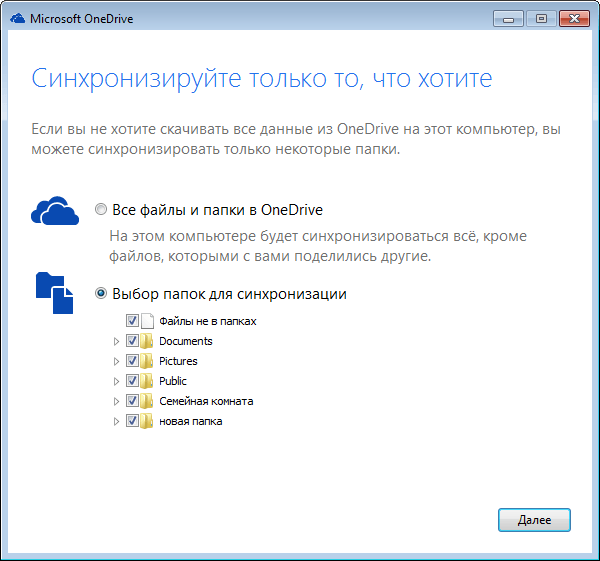Expand the 'новая папка' folder tree
The width and height of the screenshot is (600, 561).
[116, 421]
